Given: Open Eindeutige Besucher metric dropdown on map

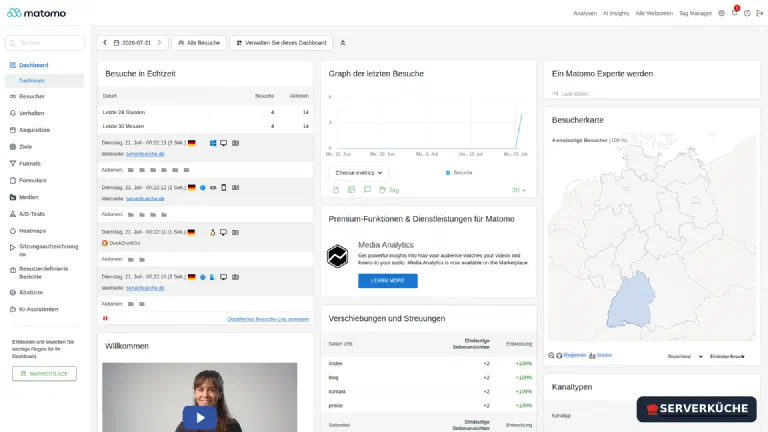Looking at the screenshot, I should (x=727, y=356).
